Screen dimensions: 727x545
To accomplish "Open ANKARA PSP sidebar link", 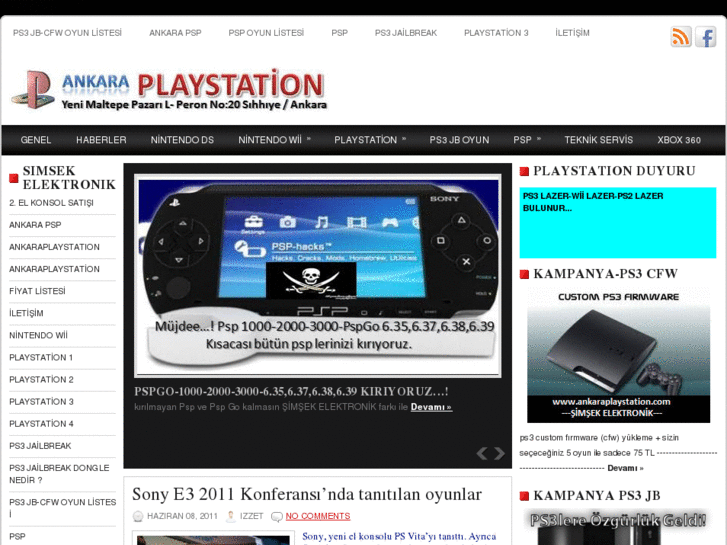I will pyautogui.click(x=35, y=225).
